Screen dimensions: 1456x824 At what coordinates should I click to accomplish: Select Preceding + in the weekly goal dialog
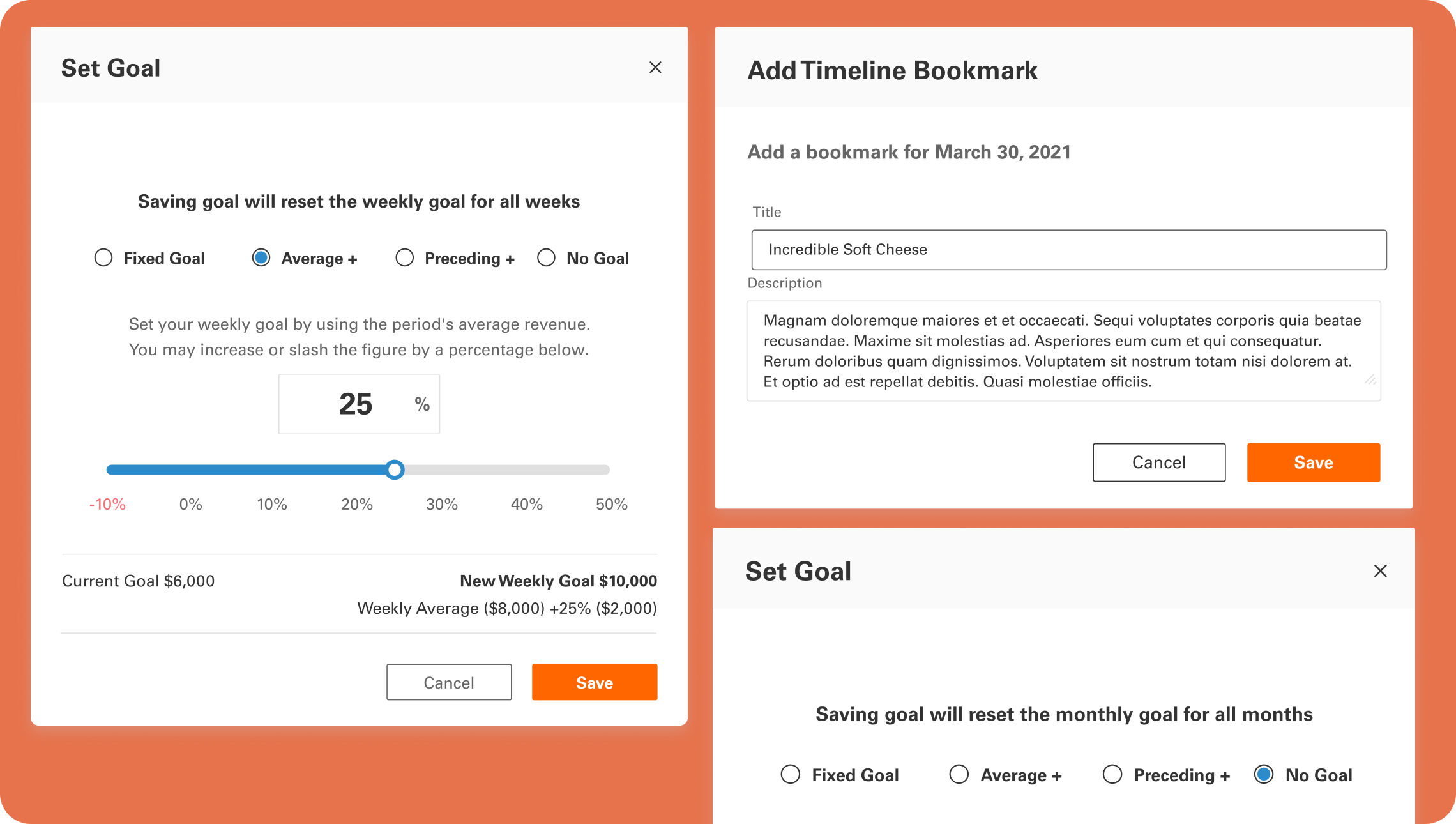click(405, 258)
